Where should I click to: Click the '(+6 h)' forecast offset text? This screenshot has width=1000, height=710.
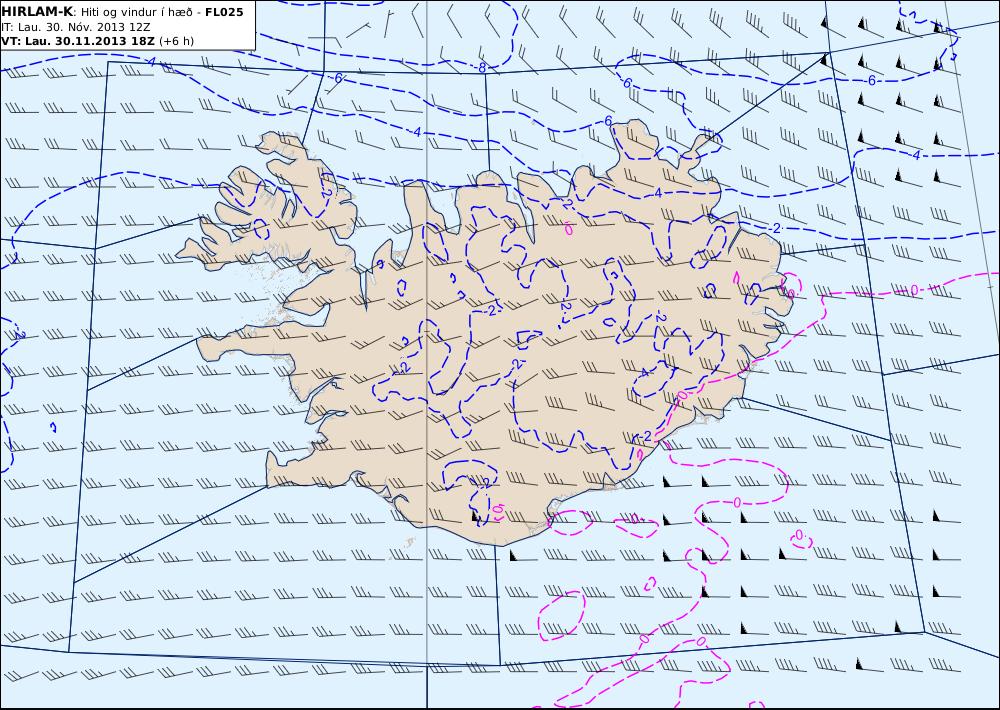(x=177, y=41)
